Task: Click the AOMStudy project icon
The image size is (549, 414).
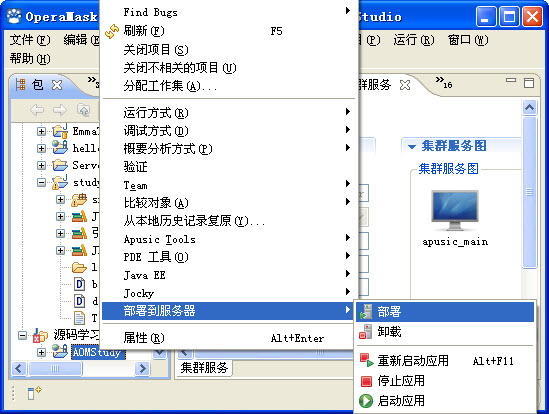Action: click(60, 352)
